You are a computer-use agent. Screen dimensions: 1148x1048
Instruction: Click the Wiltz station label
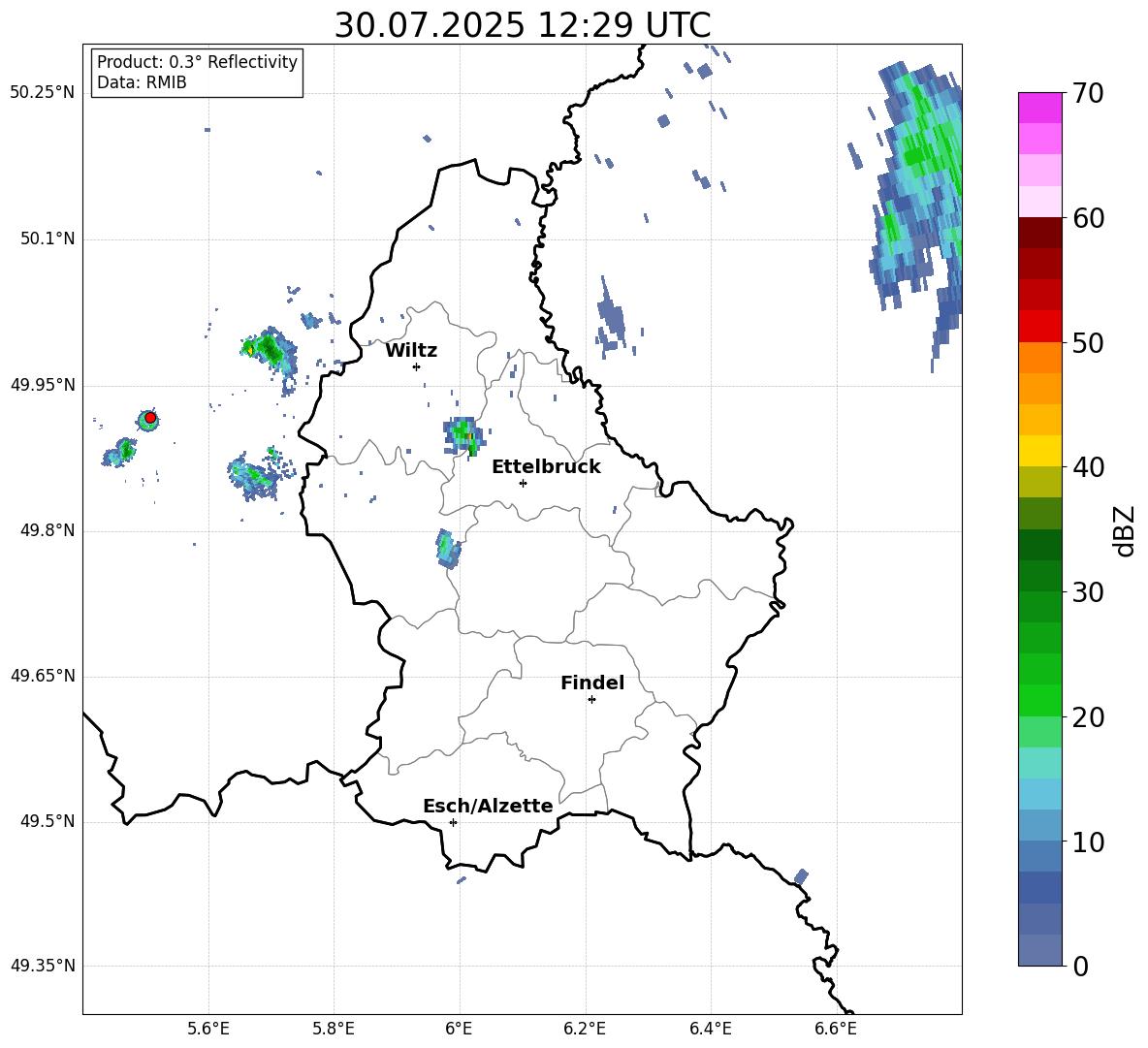[411, 351]
